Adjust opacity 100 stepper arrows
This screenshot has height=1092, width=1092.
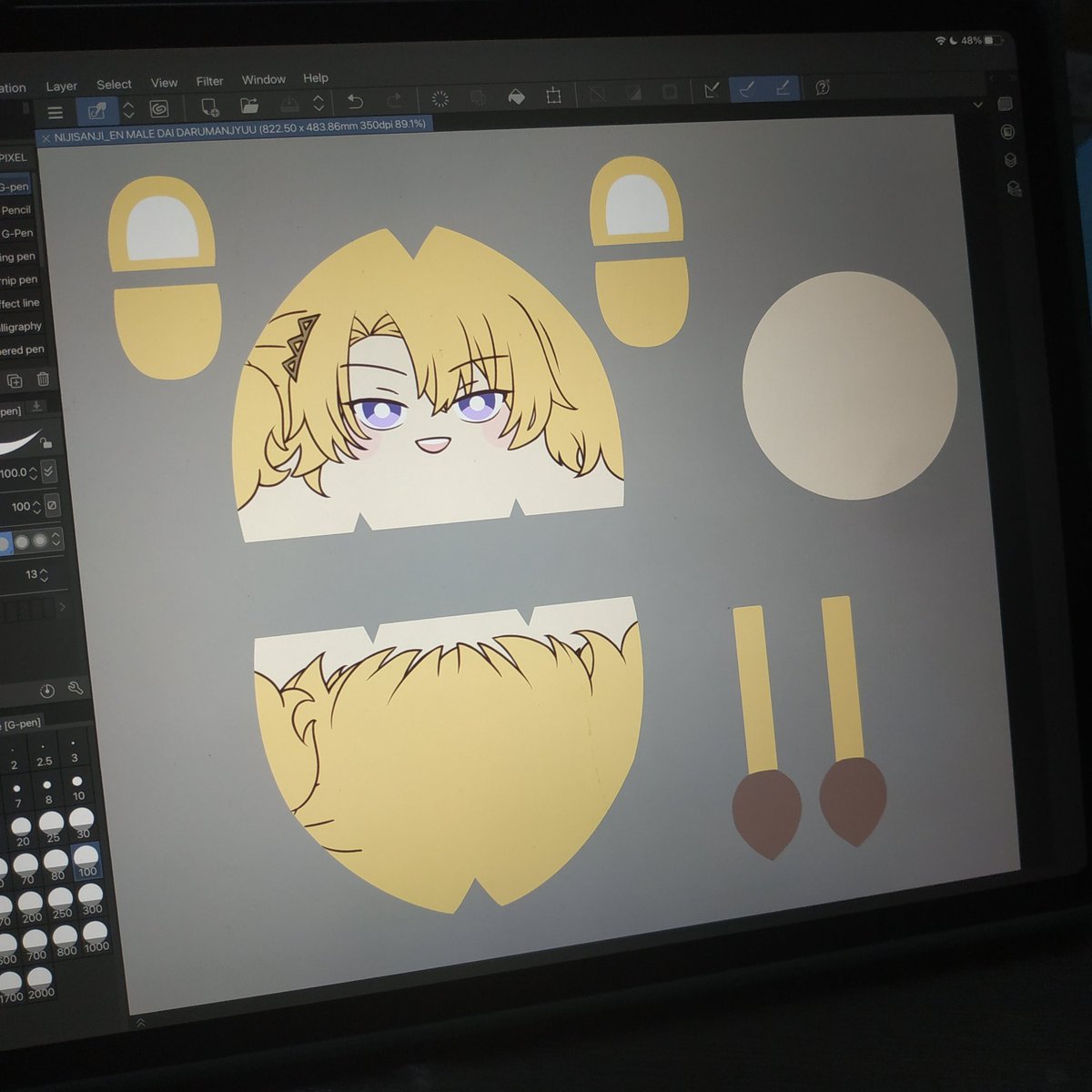pyautogui.click(x=36, y=507)
